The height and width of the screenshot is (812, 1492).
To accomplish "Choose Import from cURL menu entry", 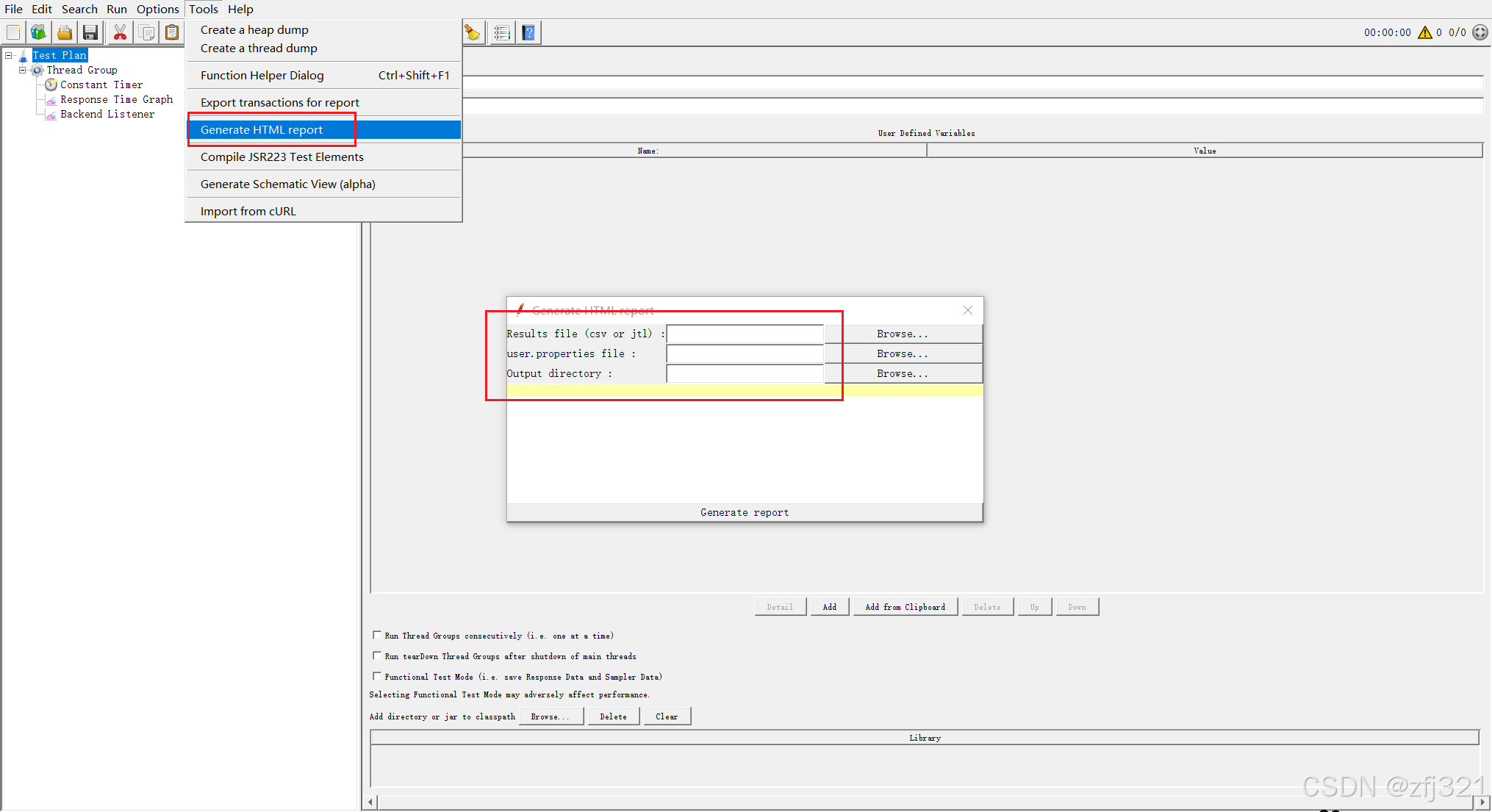I will (x=248, y=211).
